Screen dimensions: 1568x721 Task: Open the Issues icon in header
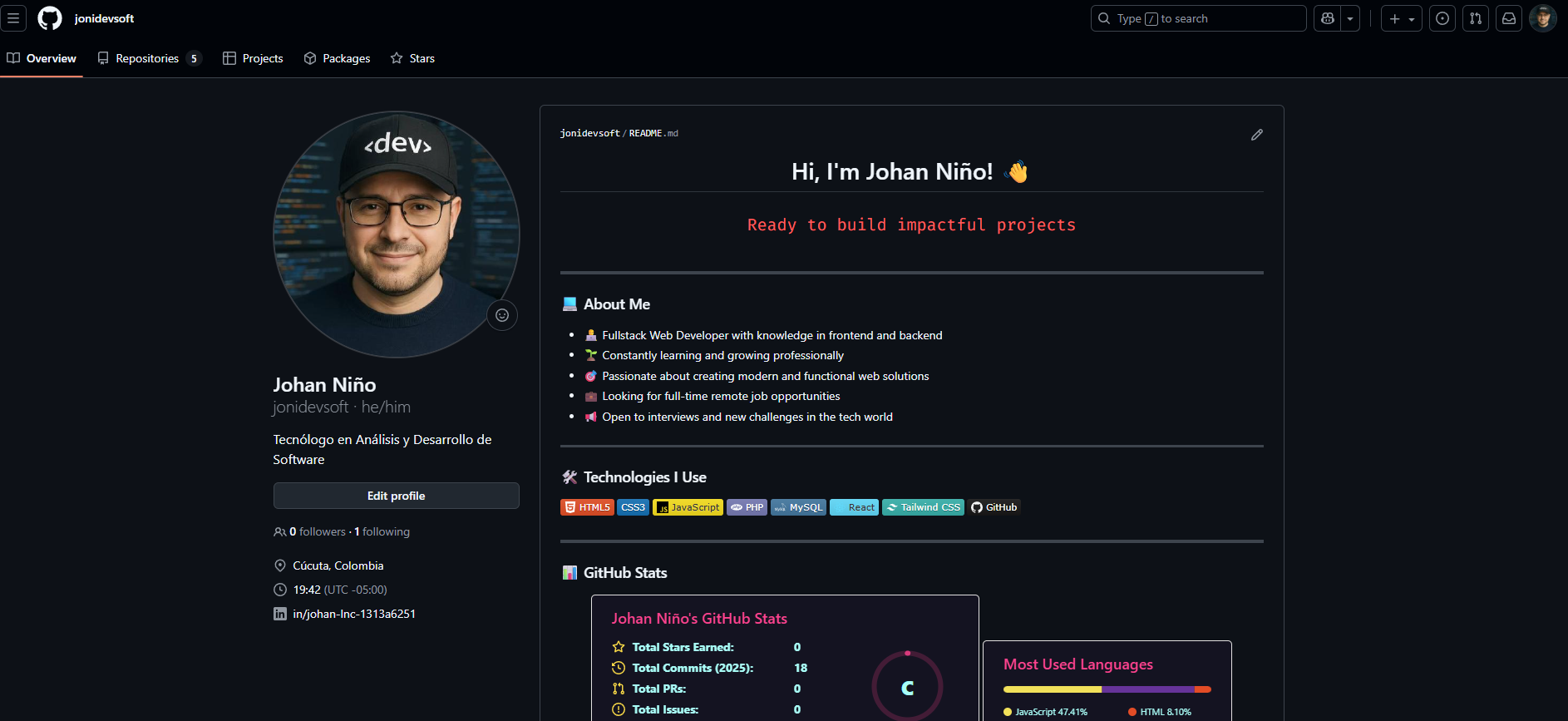[1442, 18]
